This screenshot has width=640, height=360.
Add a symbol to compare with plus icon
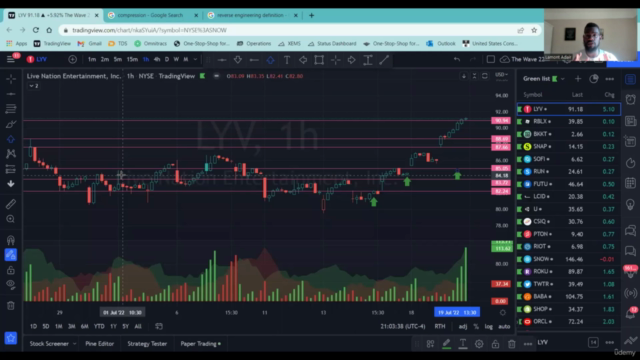pos(73,60)
